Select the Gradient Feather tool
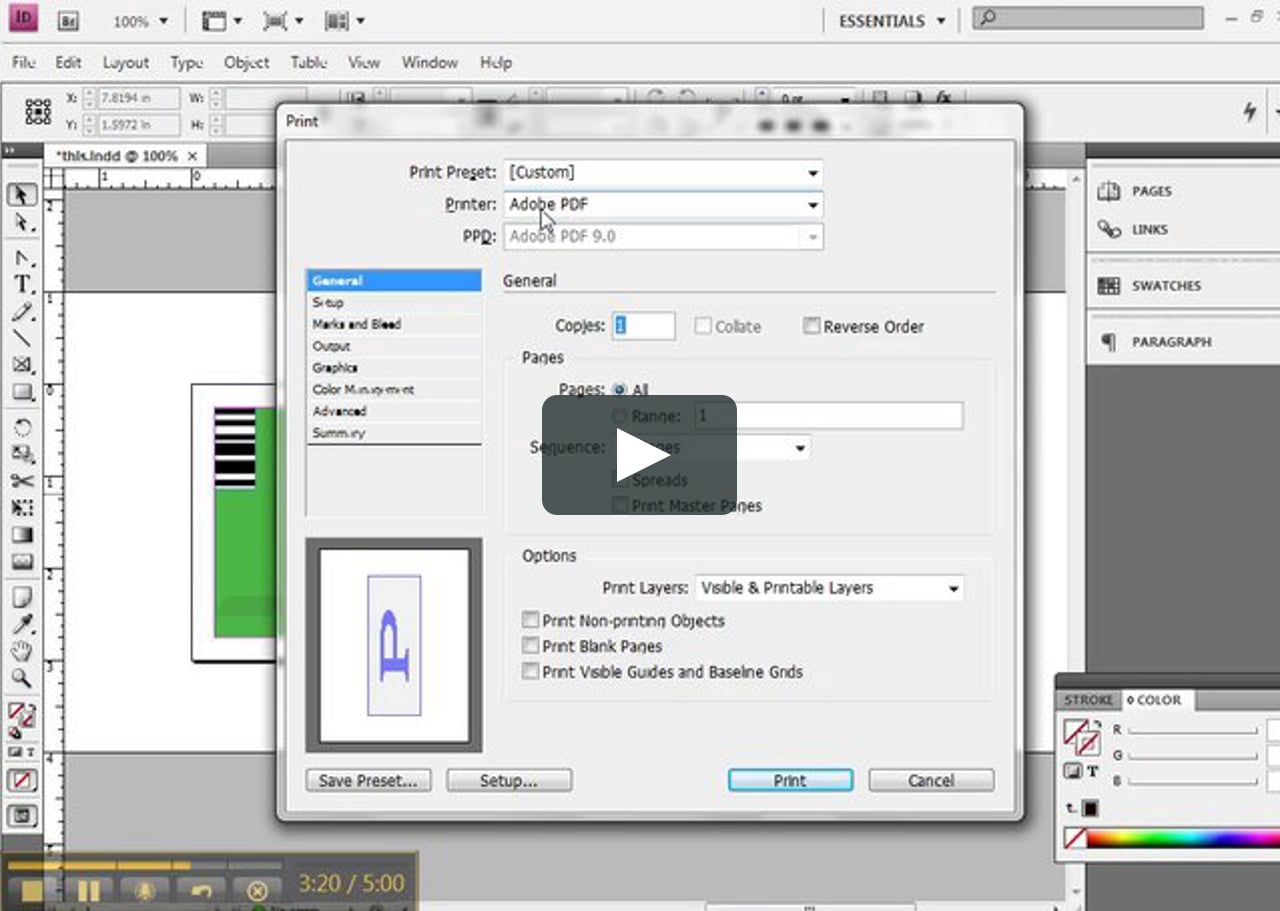 point(22,562)
